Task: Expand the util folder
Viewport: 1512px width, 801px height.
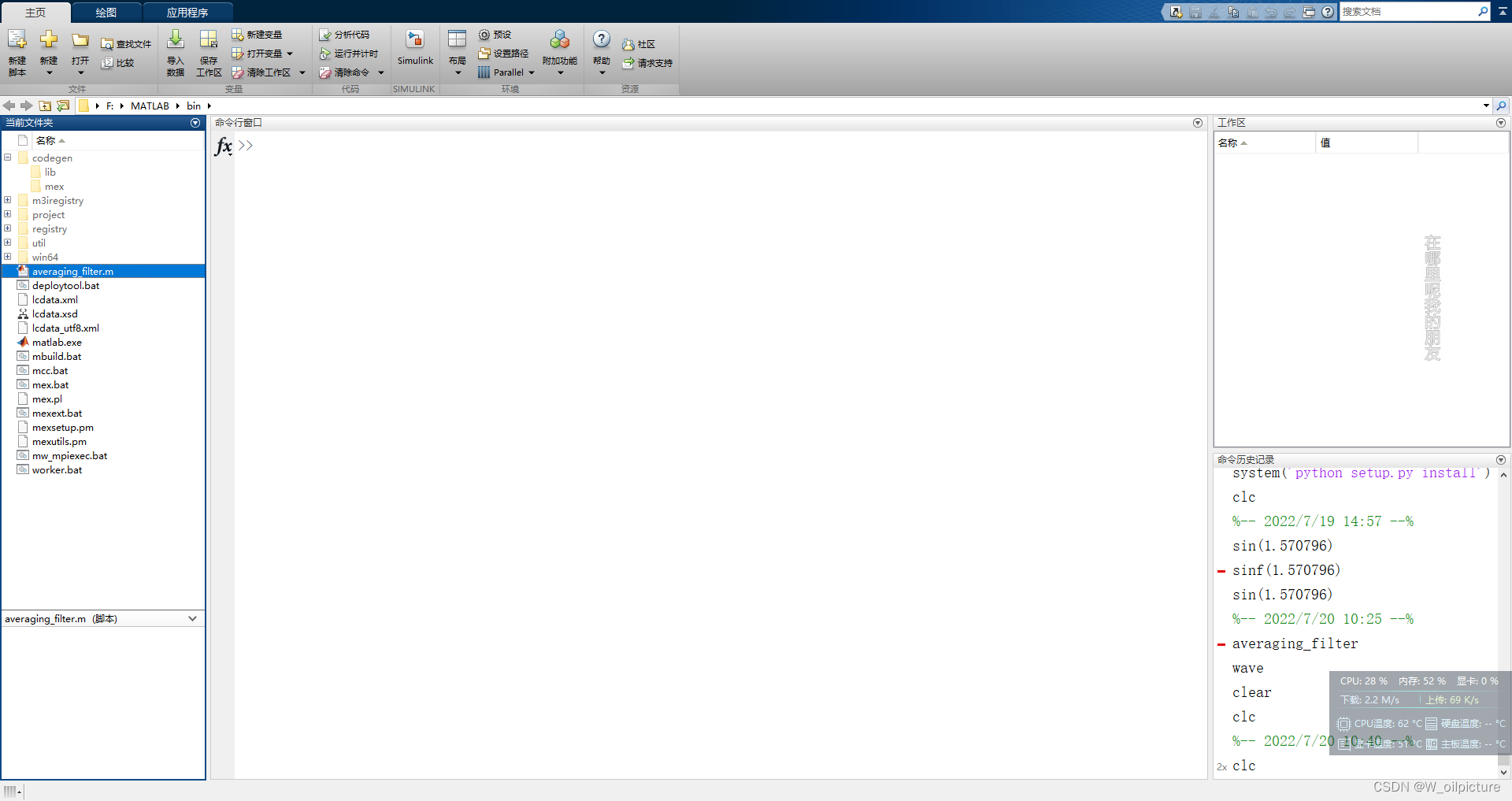Action: pos(8,243)
